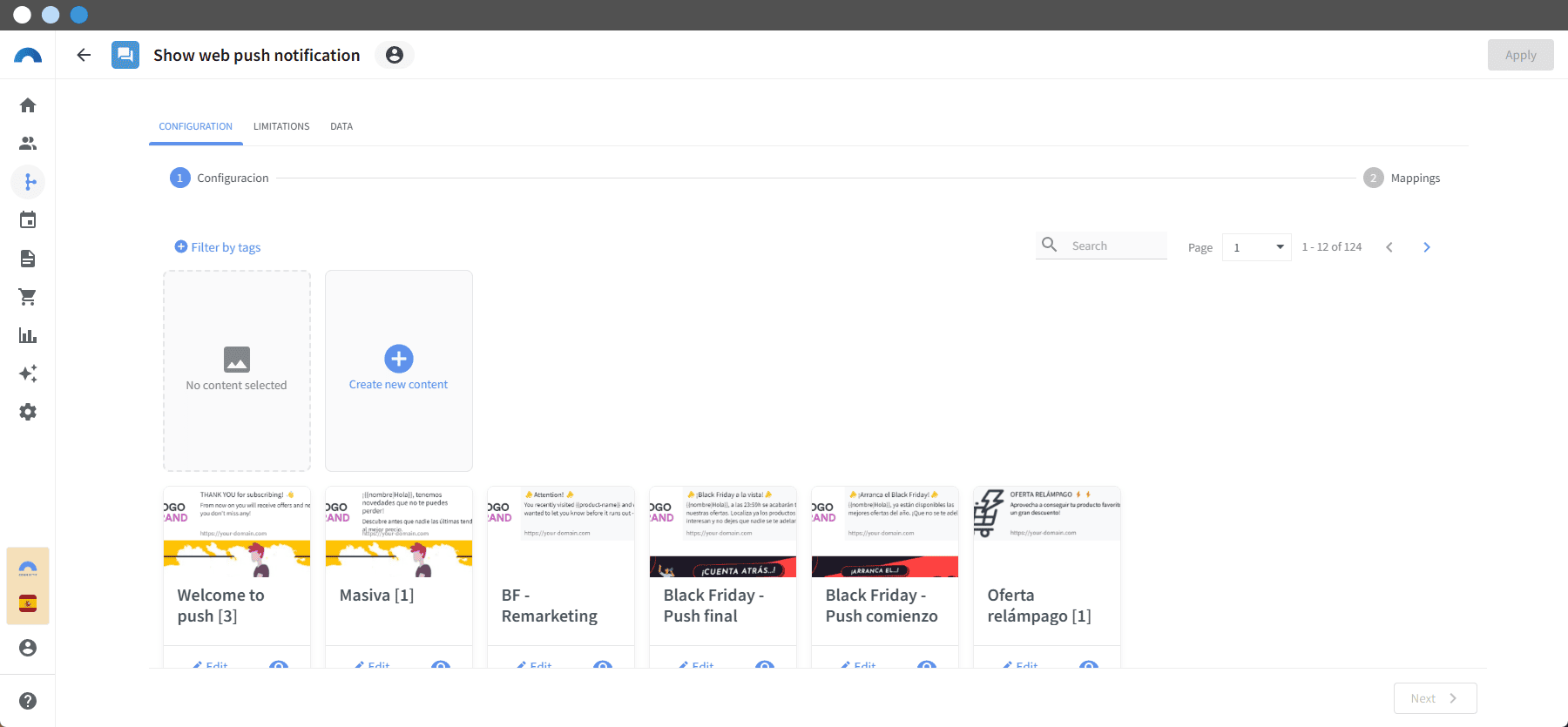
Task: Open the Bar chart analytics icon in the sidebar
Action: click(28, 335)
